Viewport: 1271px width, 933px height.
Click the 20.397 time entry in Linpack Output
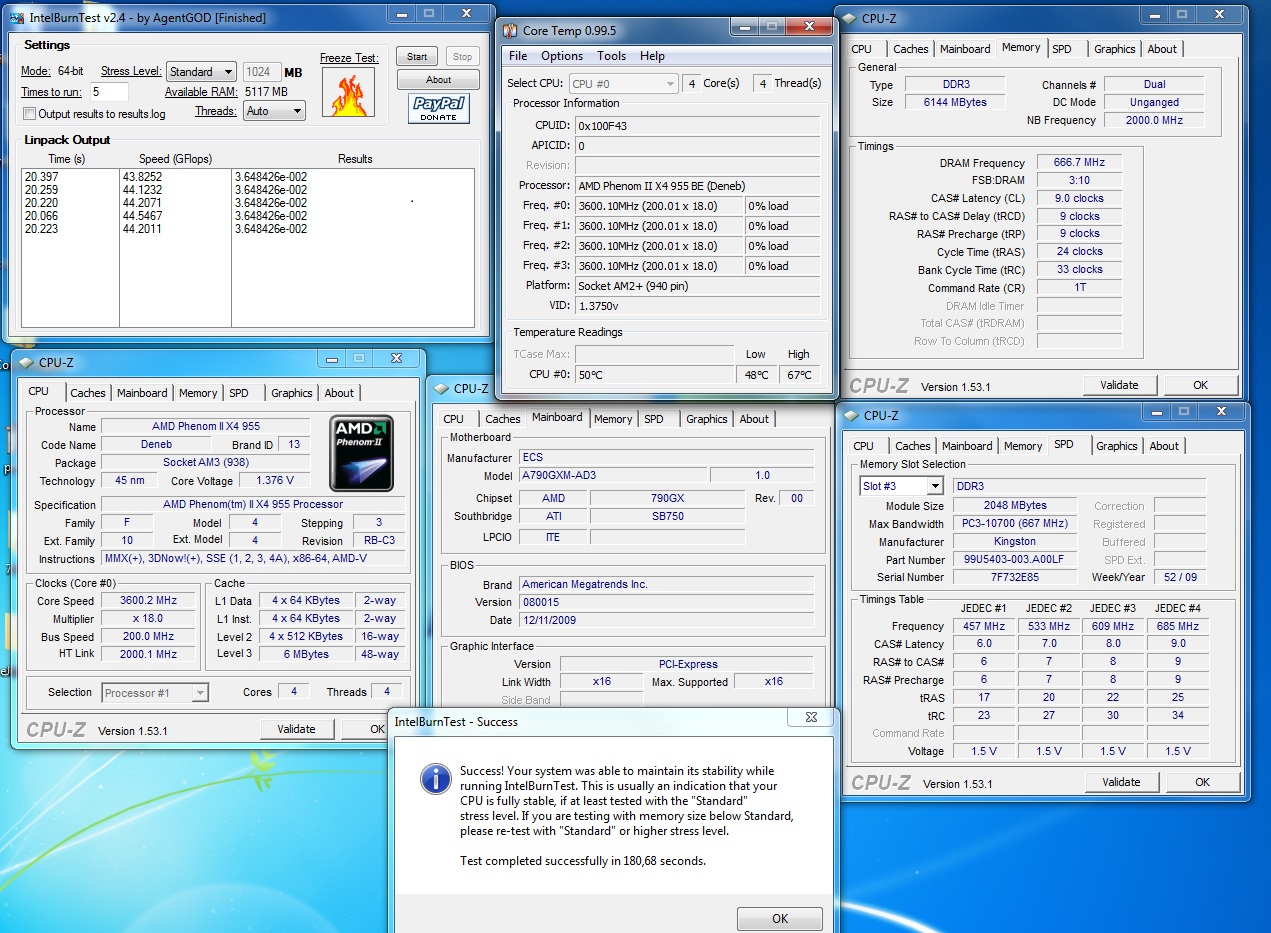coord(40,177)
